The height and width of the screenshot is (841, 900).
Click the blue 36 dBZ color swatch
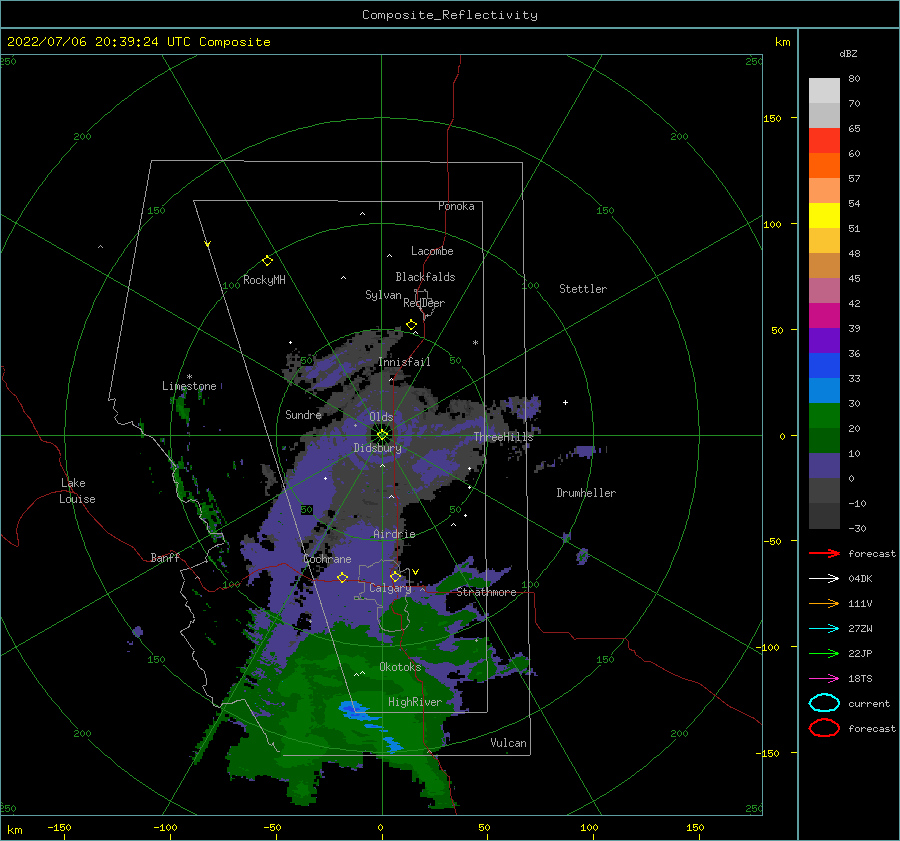point(824,366)
